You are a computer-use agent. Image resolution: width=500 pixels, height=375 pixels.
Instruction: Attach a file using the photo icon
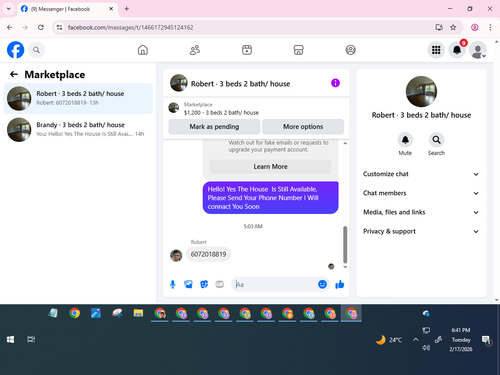point(188,284)
